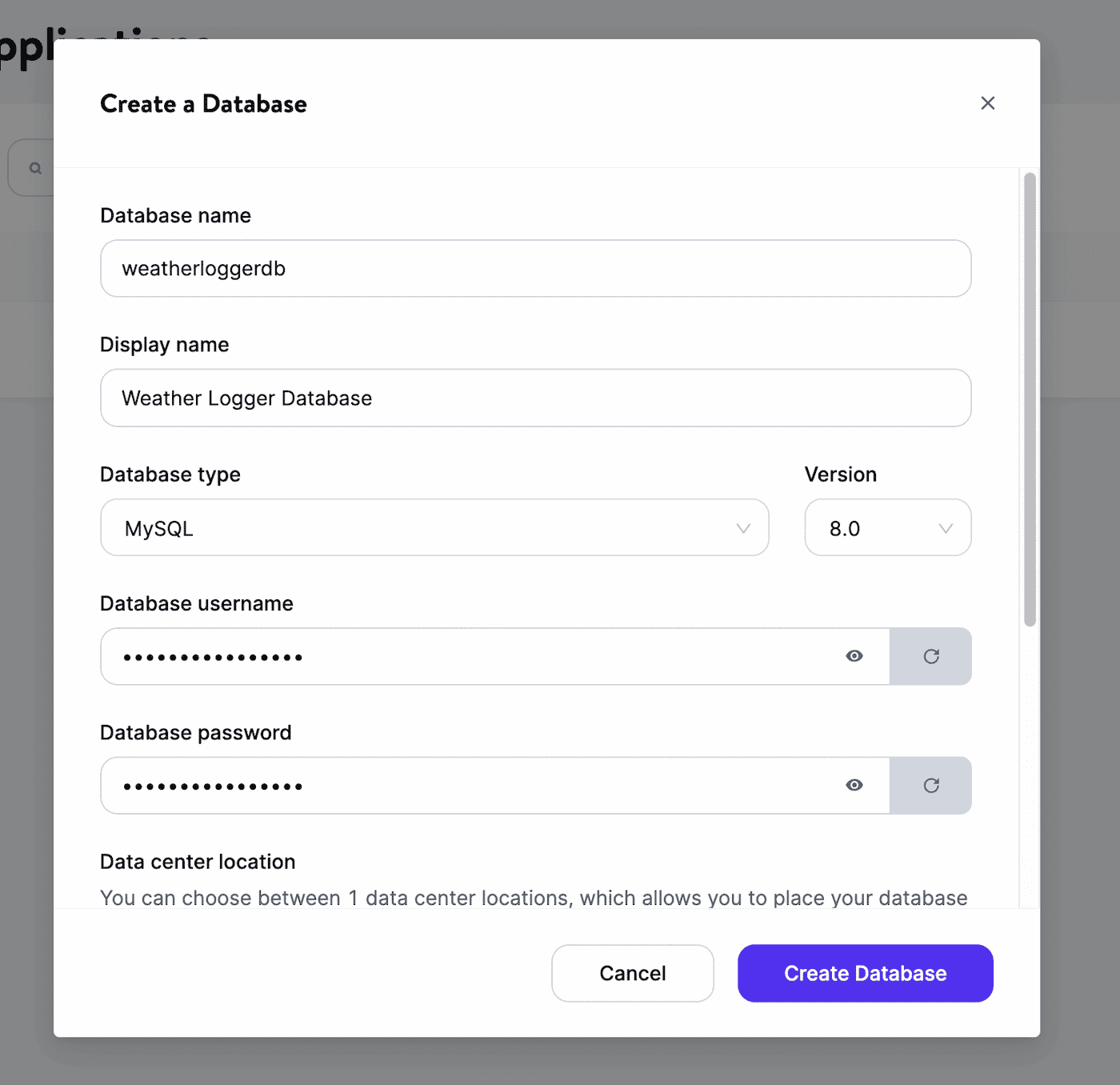Show the database username with the eye icon

[854, 656]
